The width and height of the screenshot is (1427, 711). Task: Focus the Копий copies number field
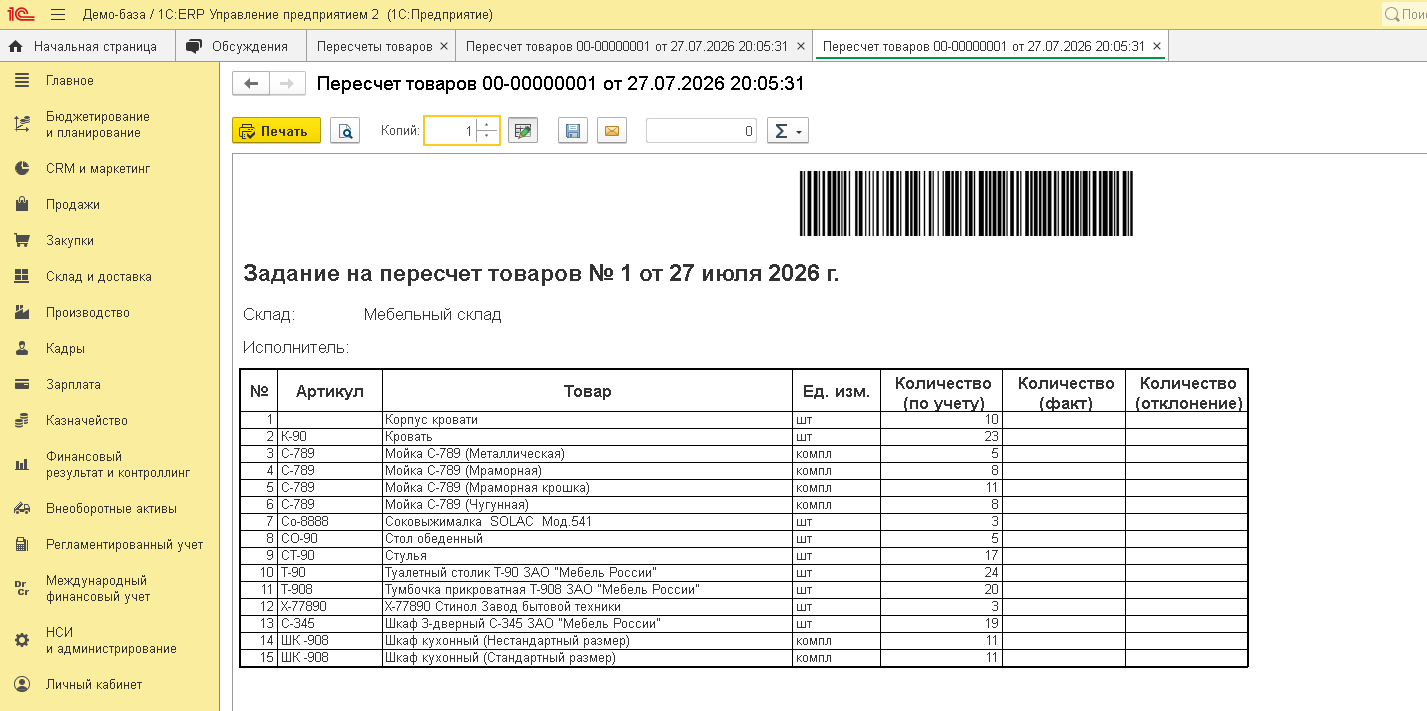pos(450,131)
